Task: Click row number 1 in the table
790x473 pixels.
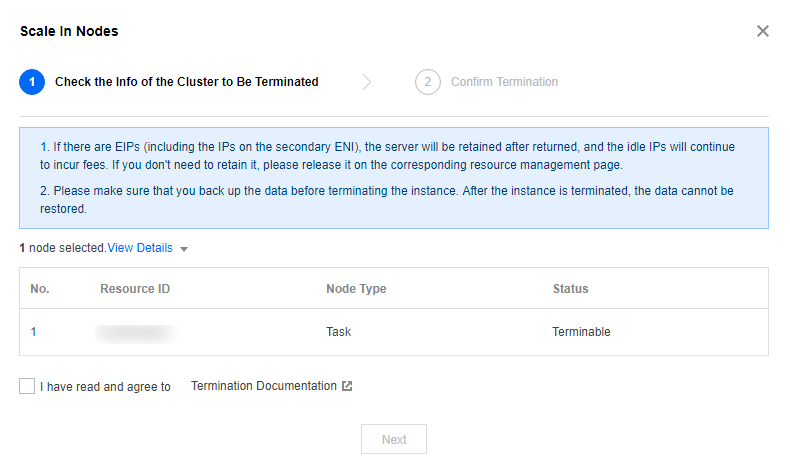Action: pos(34,332)
